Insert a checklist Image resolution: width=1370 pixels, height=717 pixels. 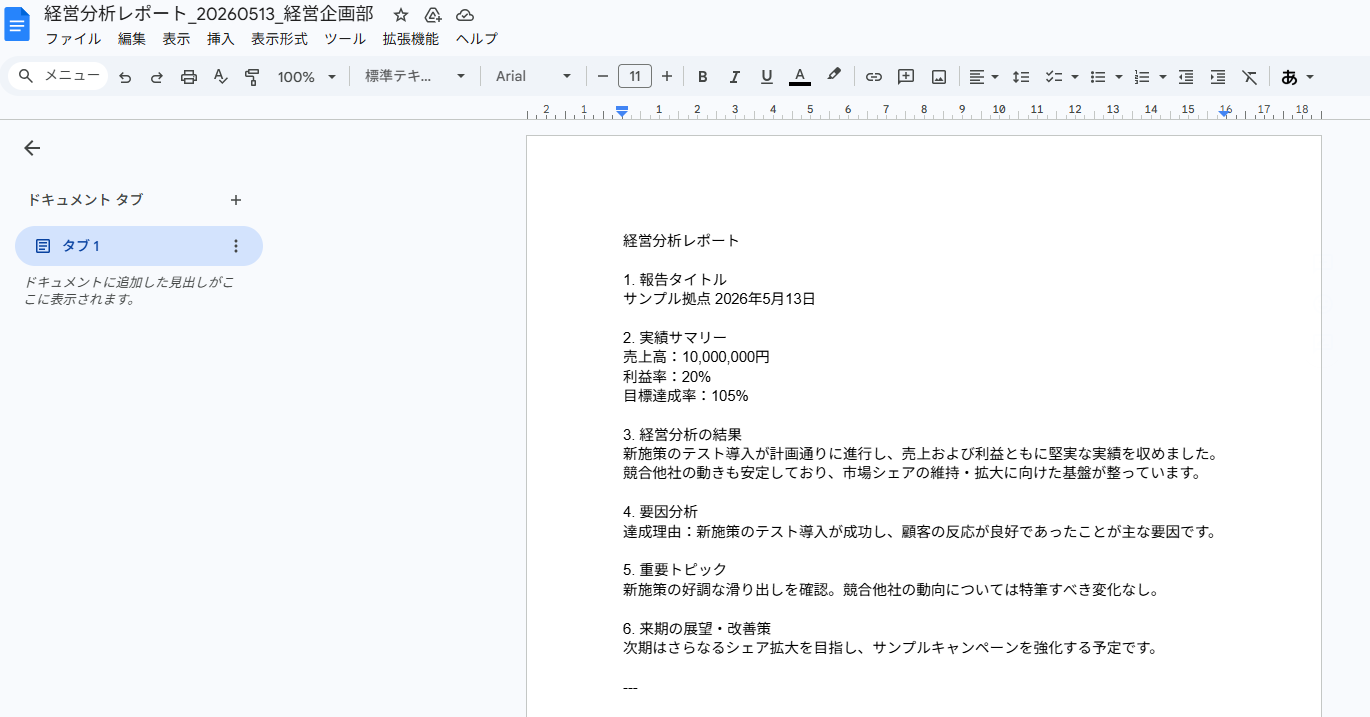(x=1053, y=77)
